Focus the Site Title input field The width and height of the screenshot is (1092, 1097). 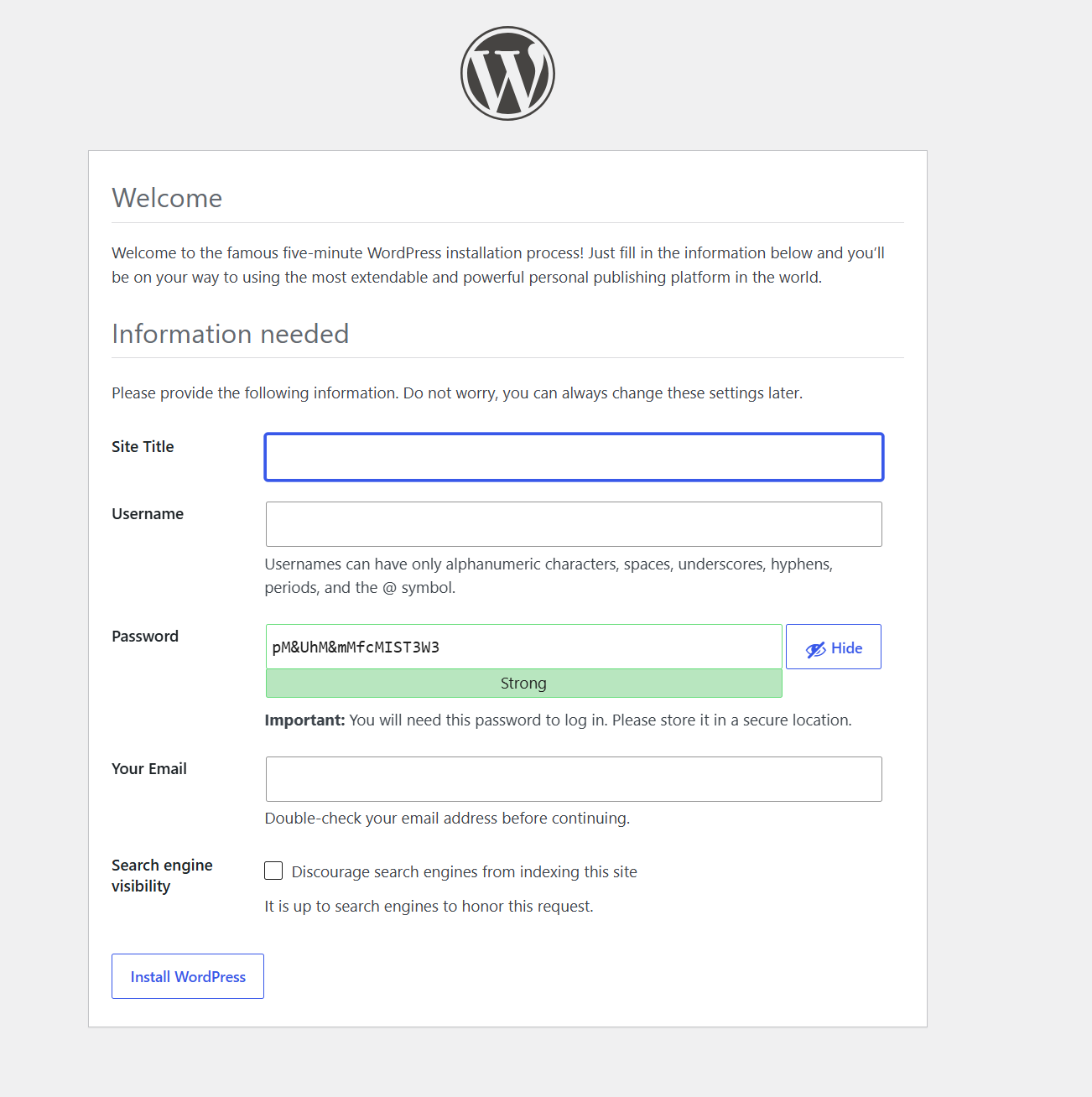click(x=574, y=457)
